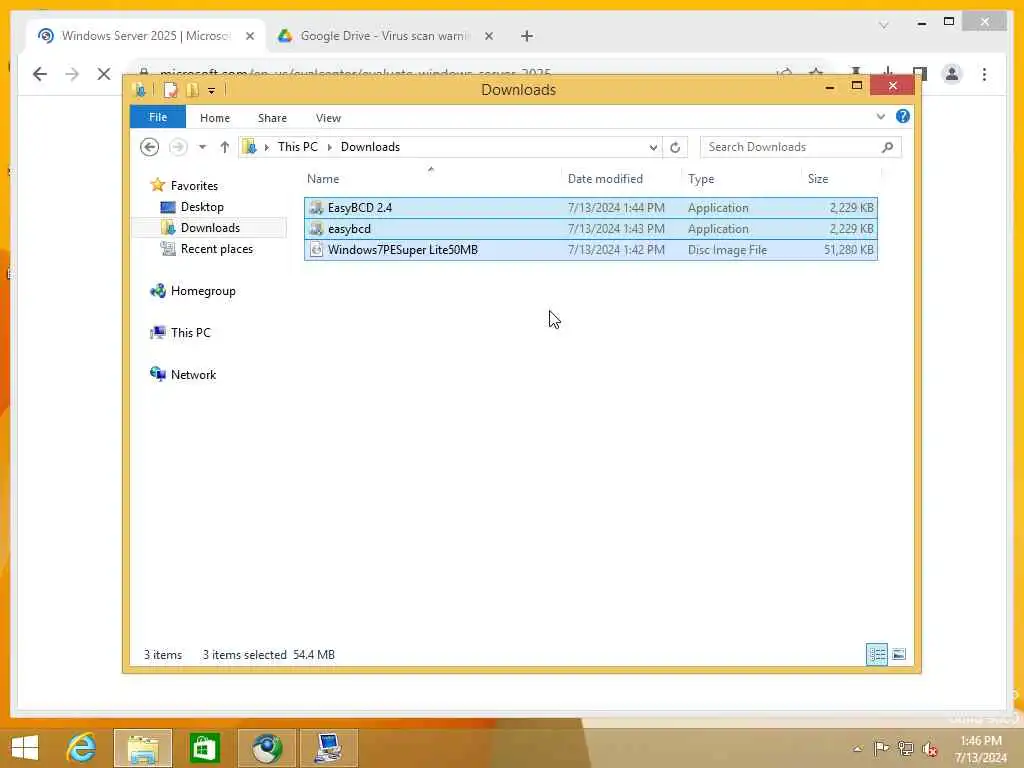Click muted volume tray icon

(929, 749)
